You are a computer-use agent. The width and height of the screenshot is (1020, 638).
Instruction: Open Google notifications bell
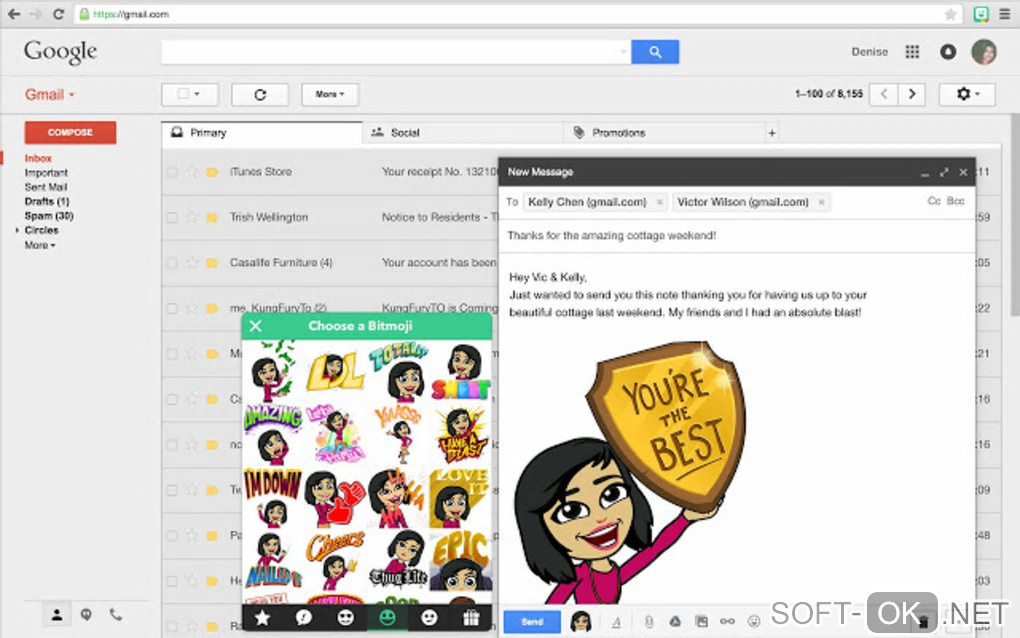pyautogui.click(x=948, y=52)
